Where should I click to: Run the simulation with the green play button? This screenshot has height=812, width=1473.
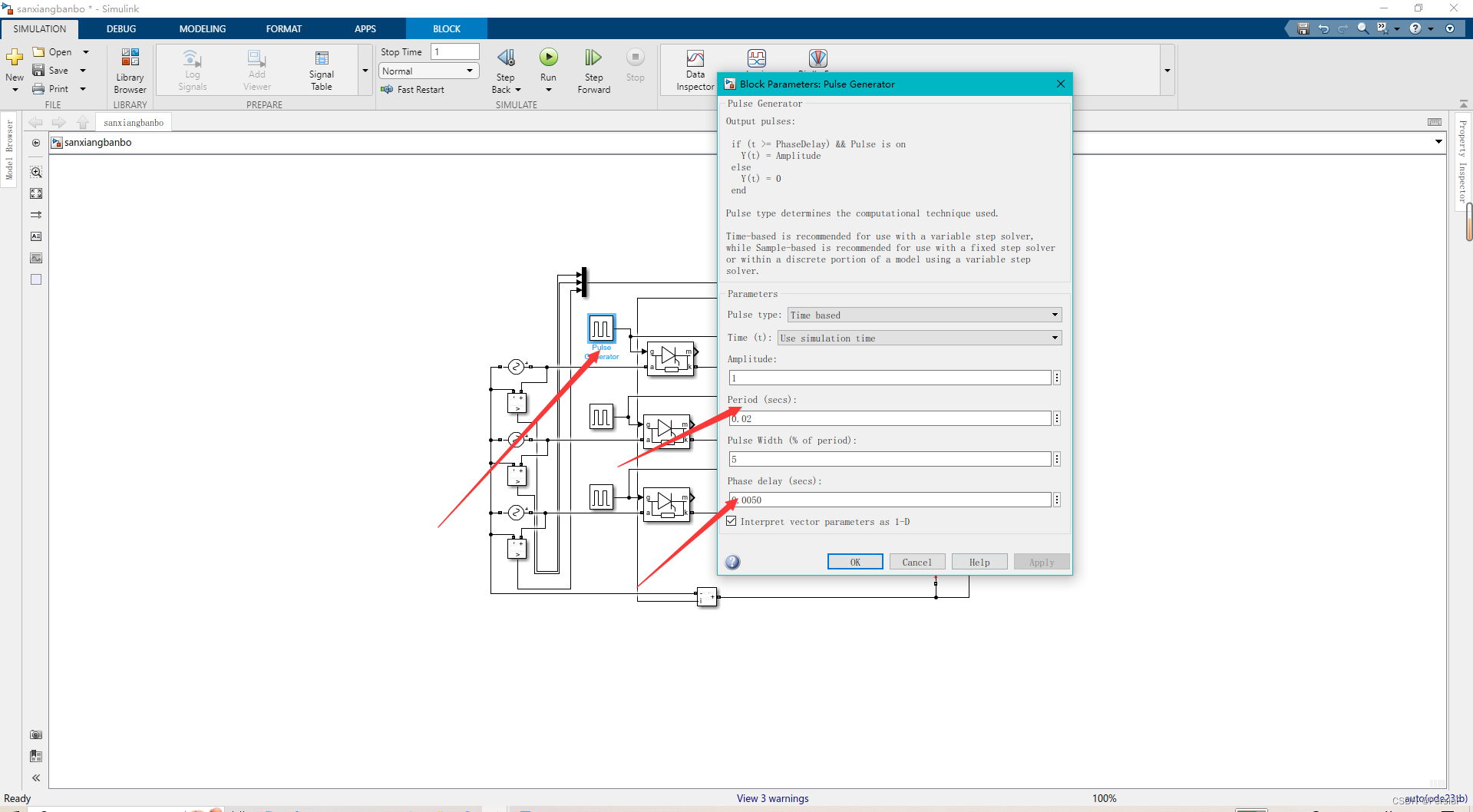click(x=548, y=57)
